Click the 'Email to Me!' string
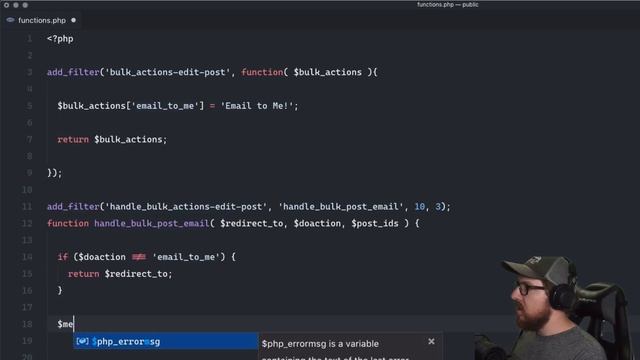 [x=257, y=106]
